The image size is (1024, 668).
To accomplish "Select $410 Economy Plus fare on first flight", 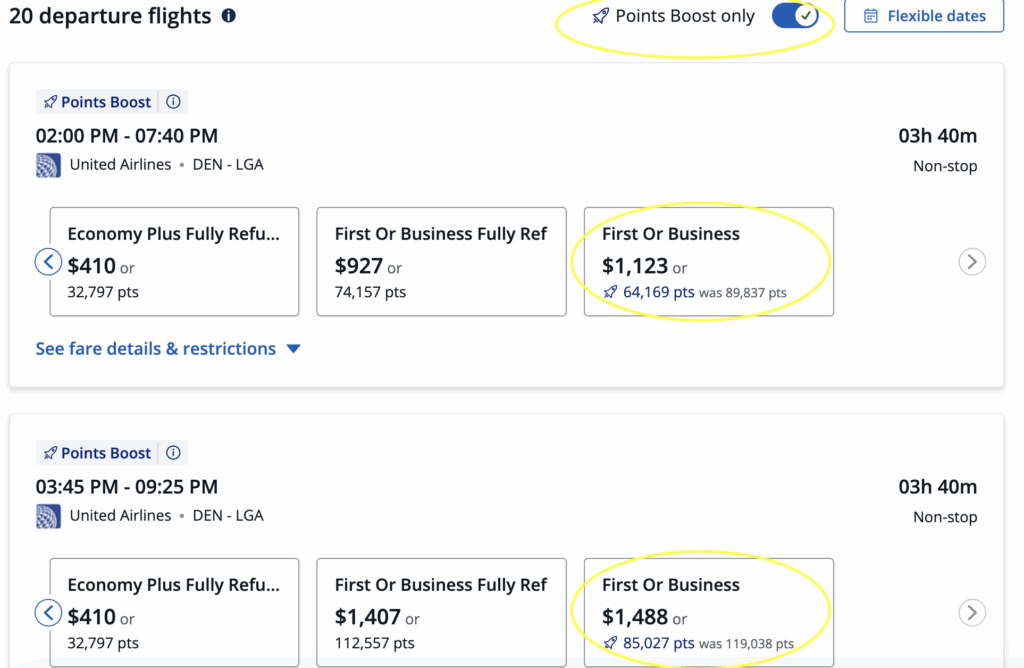I will coord(174,262).
